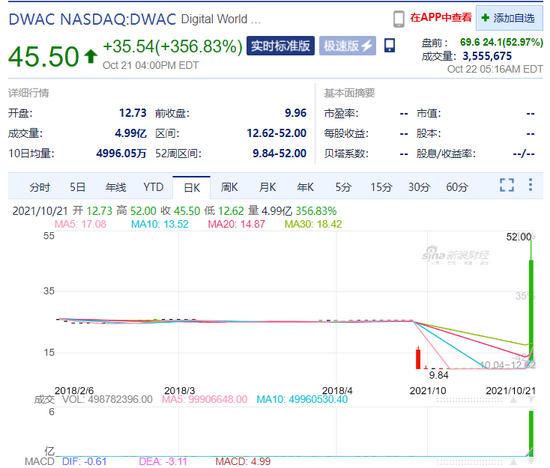Open the 年K chart tab
Screen dimensions: 550x468
305,187
